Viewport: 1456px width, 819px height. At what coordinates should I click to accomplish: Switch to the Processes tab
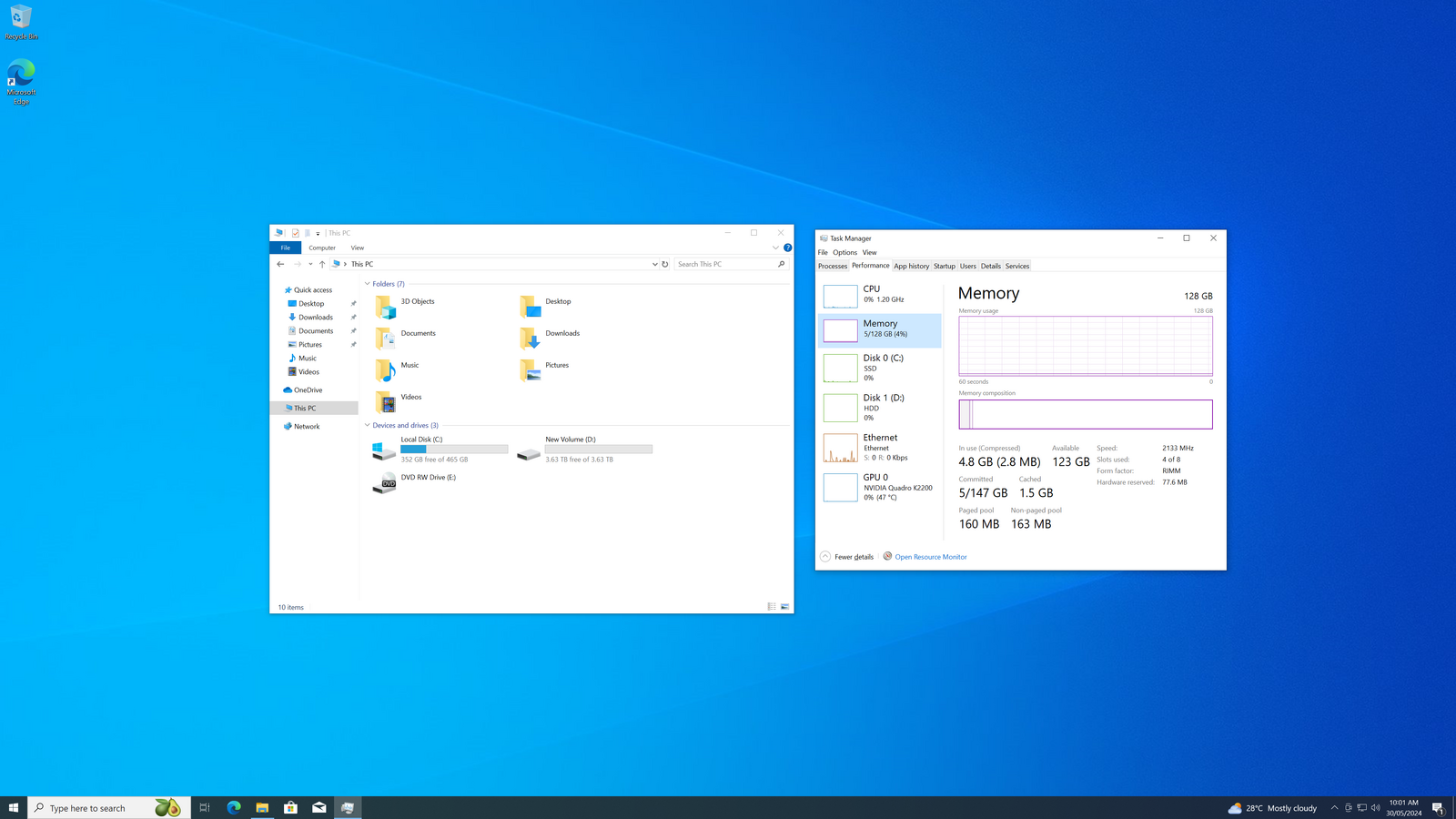coord(833,267)
